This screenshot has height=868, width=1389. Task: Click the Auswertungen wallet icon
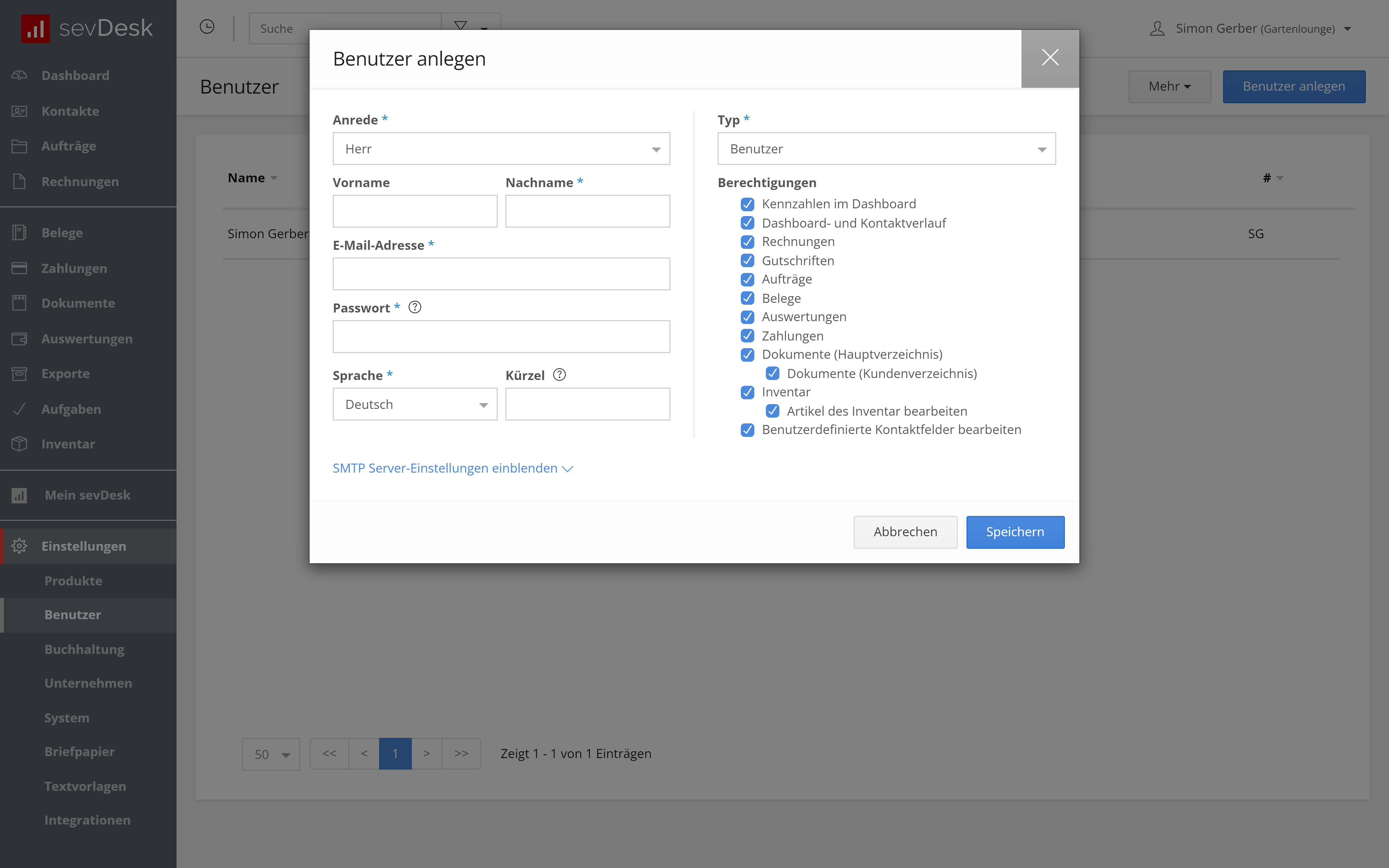[20, 339]
